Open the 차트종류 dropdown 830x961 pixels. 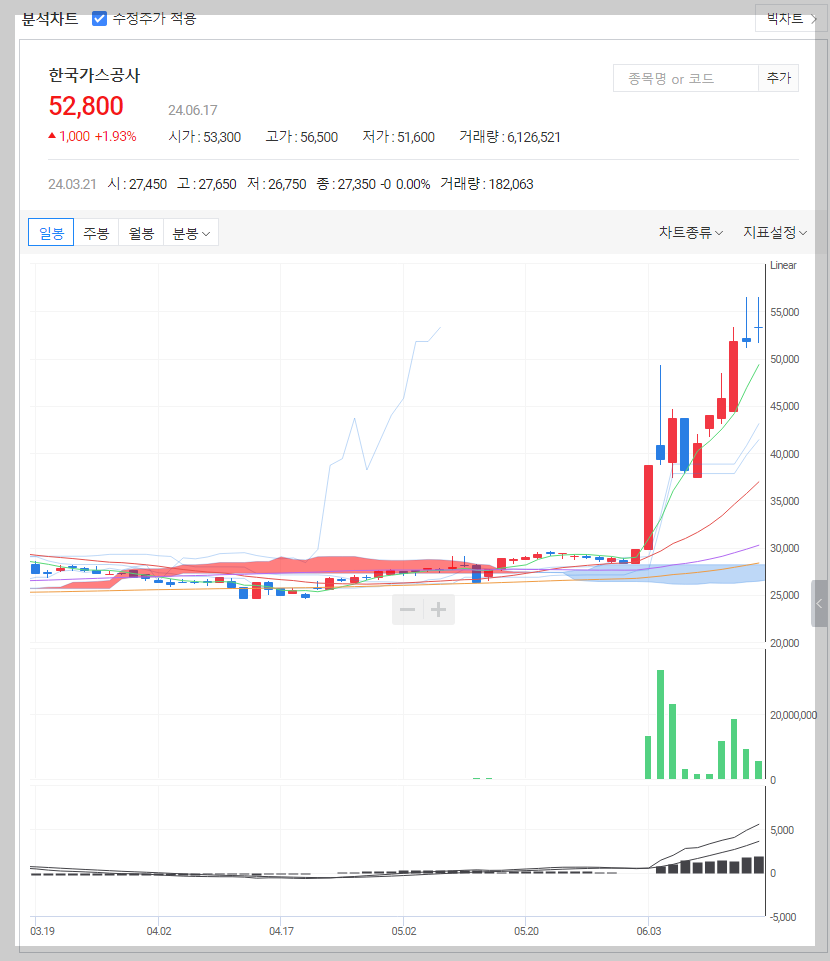(x=691, y=232)
